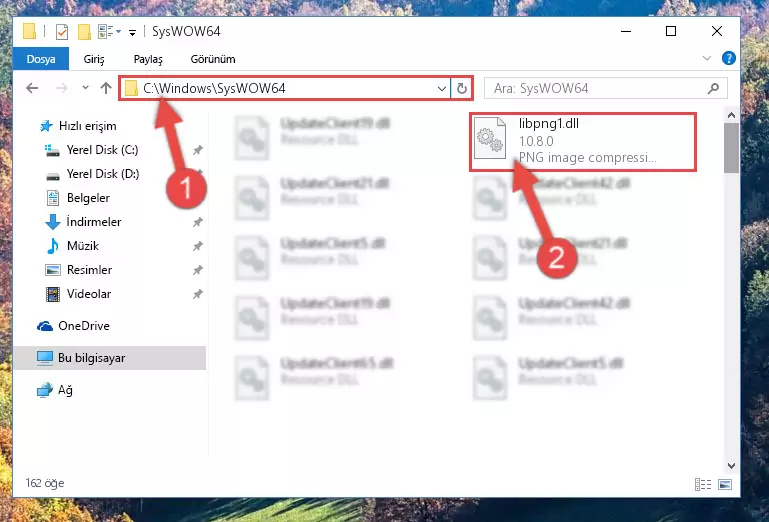Expand the ribbon with the chevron
Image resolution: width=769 pixels, height=522 pixels.
[707, 58]
